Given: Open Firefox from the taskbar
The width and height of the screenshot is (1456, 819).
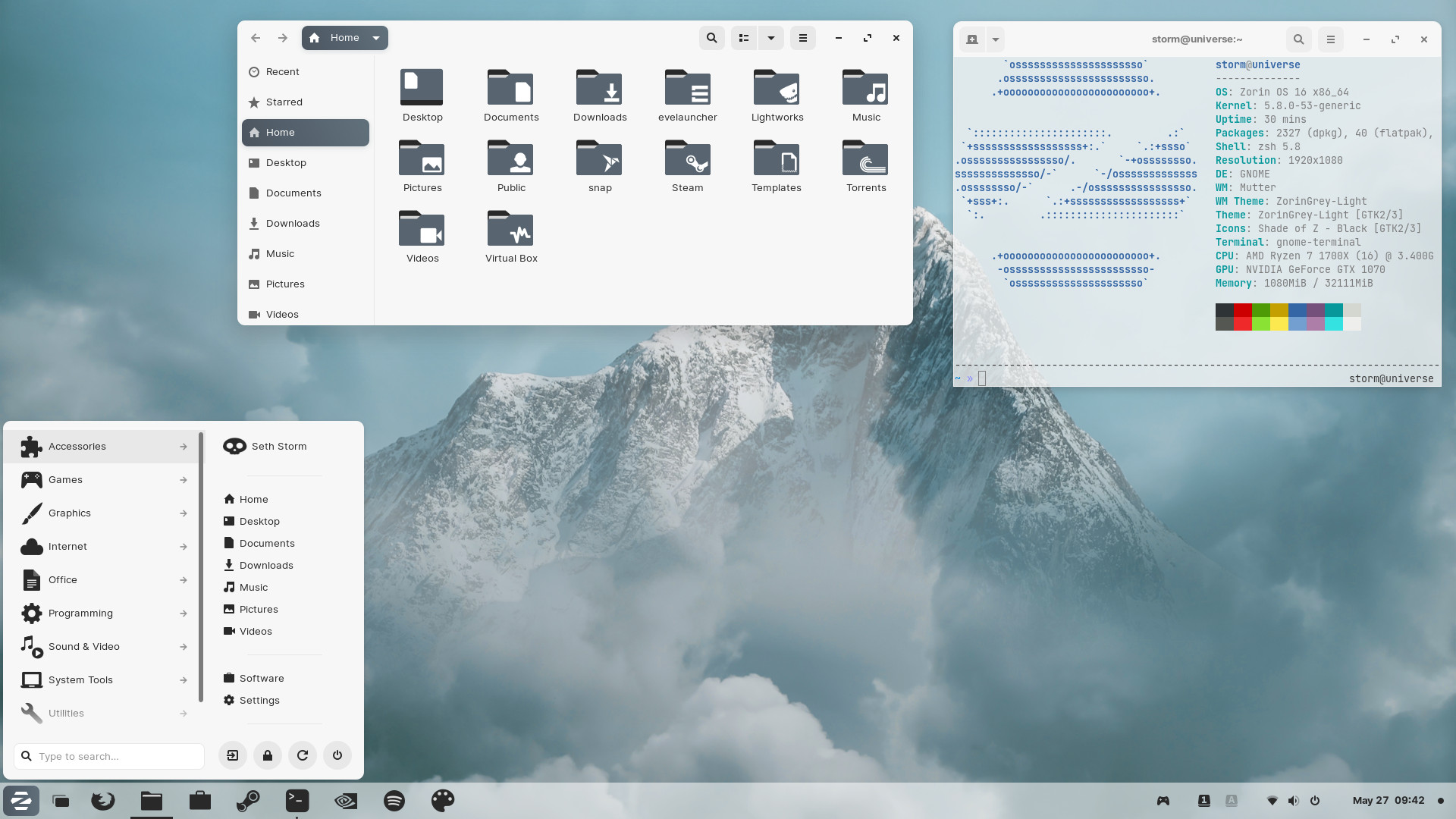Looking at the screenshot, I should pyautogui.click(x=103, y=801).
